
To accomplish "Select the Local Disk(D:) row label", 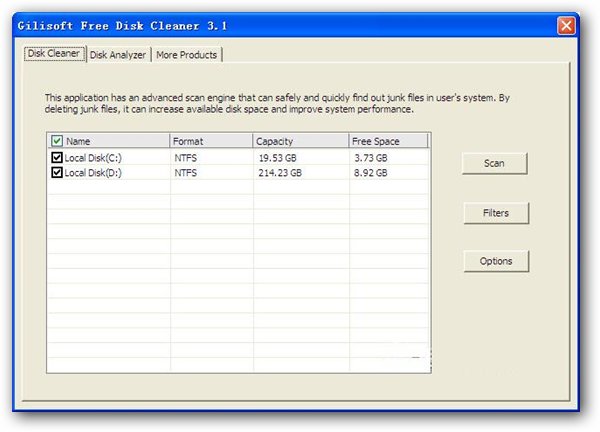I will point(93,173).
